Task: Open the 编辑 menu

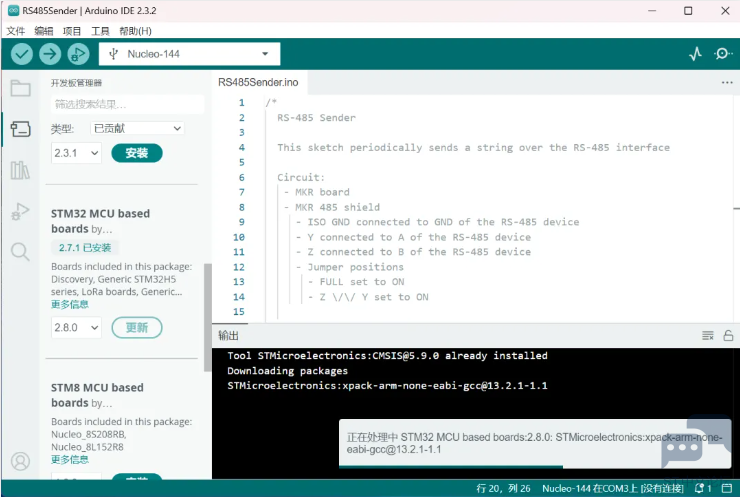Action: click(44, 31)
